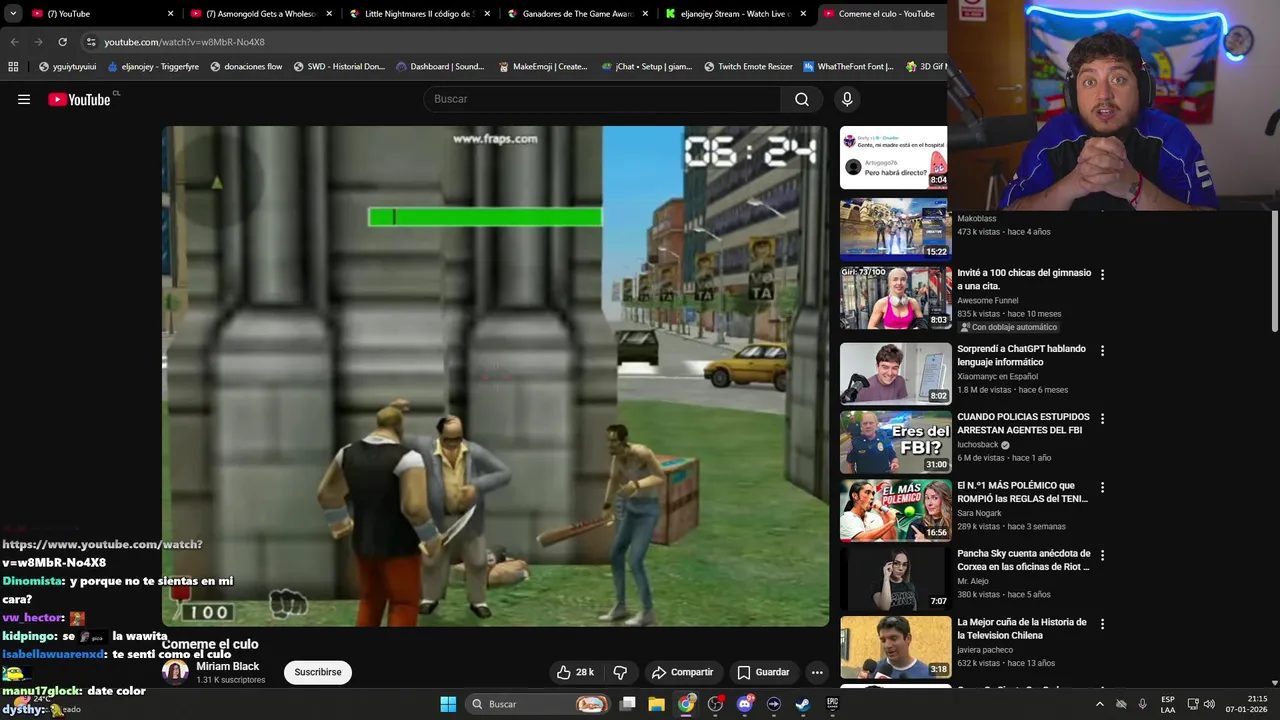Image resolution: width=1280 pixels, height=720 pixels.
Task: Dislike the video with thumbs down
Action: coord(620,672)
